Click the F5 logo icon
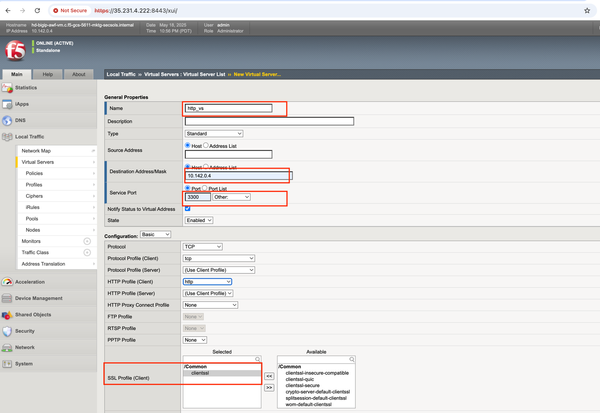Viewport: 600px width, 413px height. 16,48
